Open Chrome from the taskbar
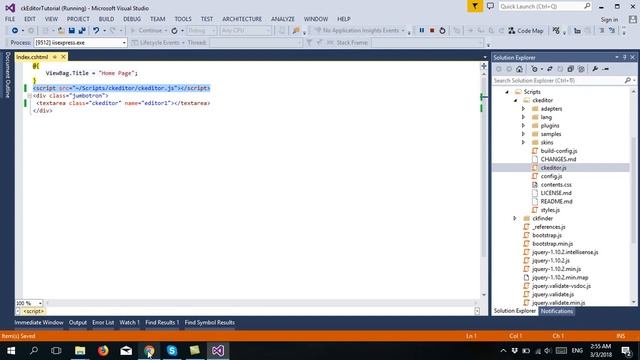Screen dimensions: 640x360 [x=149, y=351]
